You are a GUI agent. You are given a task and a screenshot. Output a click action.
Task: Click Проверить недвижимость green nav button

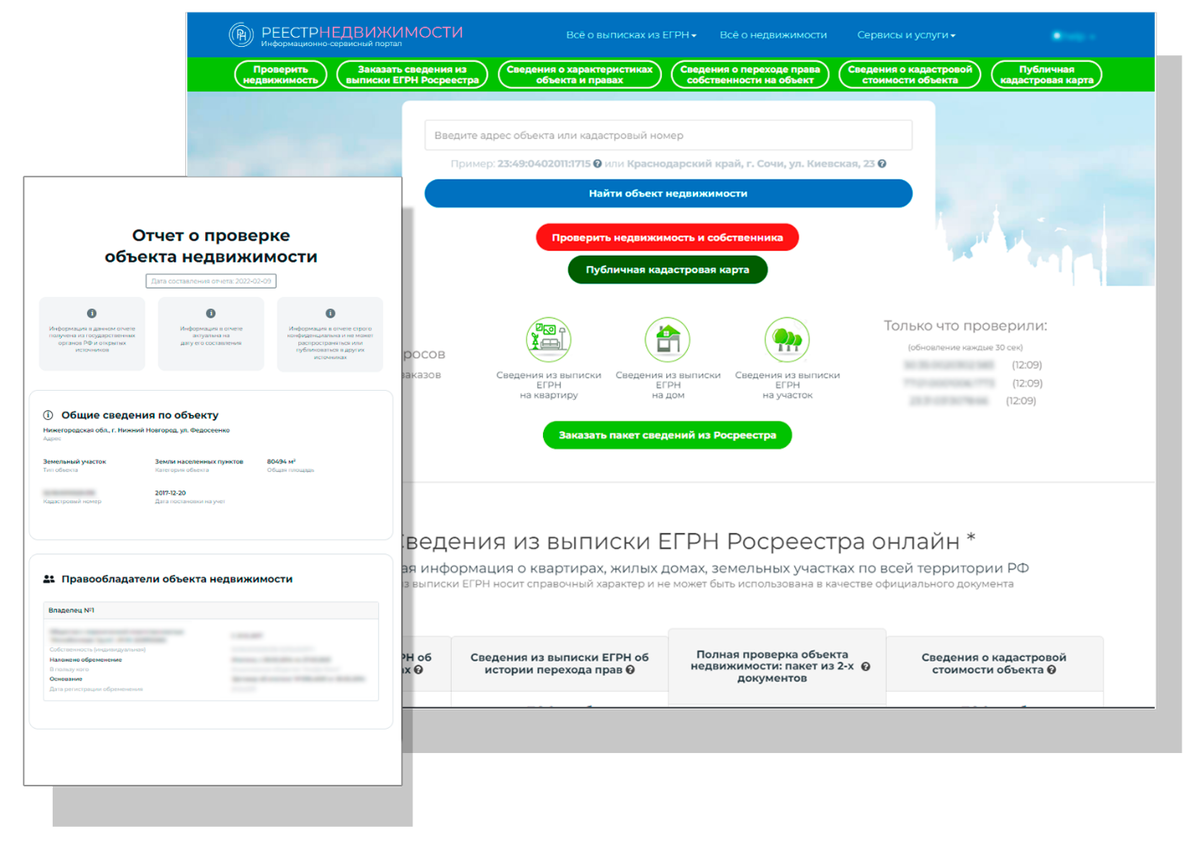(x=281, y=75)
